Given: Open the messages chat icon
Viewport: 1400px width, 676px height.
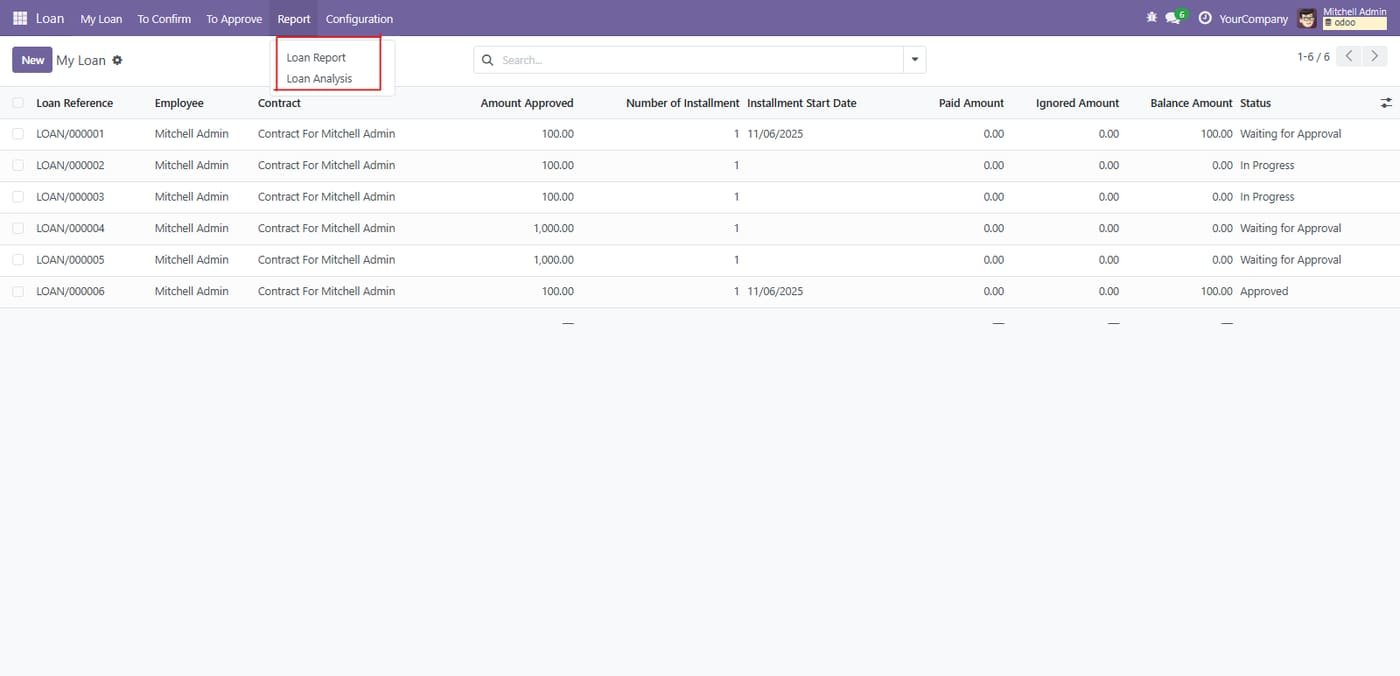Looking at the screenshot, I should [1175, 18].
